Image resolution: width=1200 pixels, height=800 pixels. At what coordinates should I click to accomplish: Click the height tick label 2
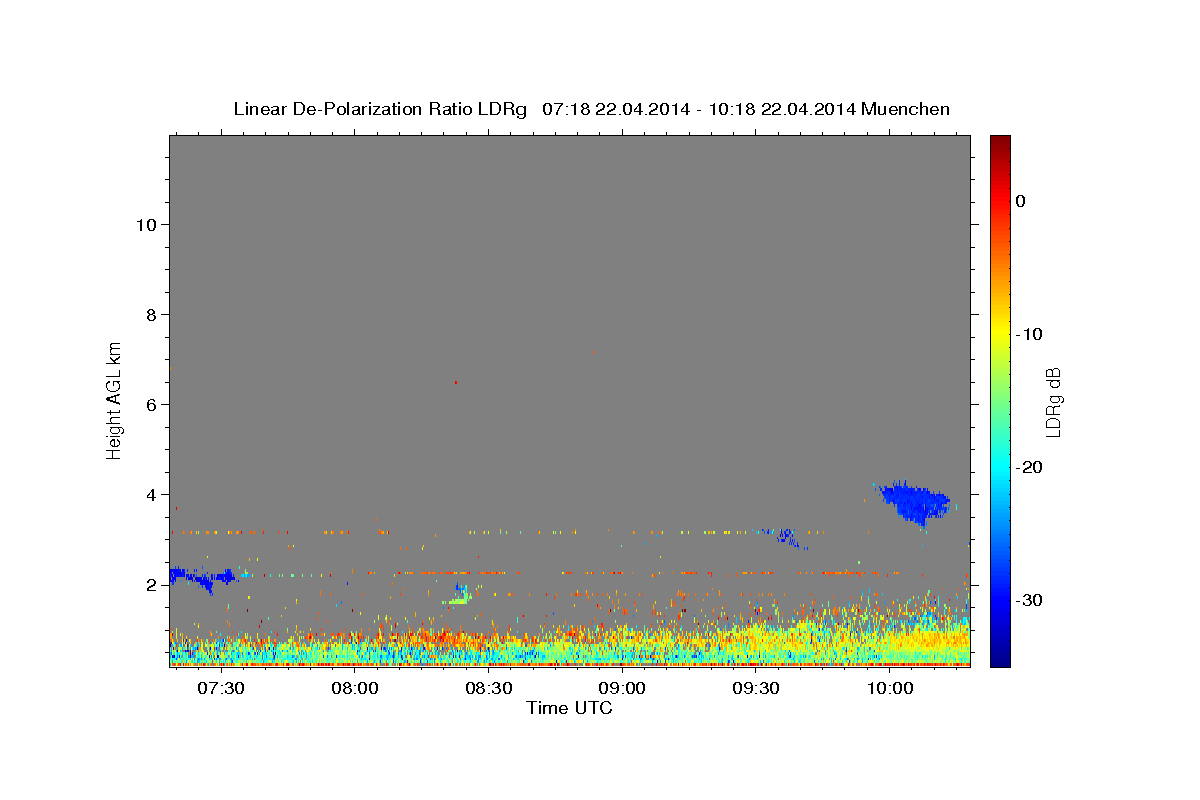tap(152, 585)
